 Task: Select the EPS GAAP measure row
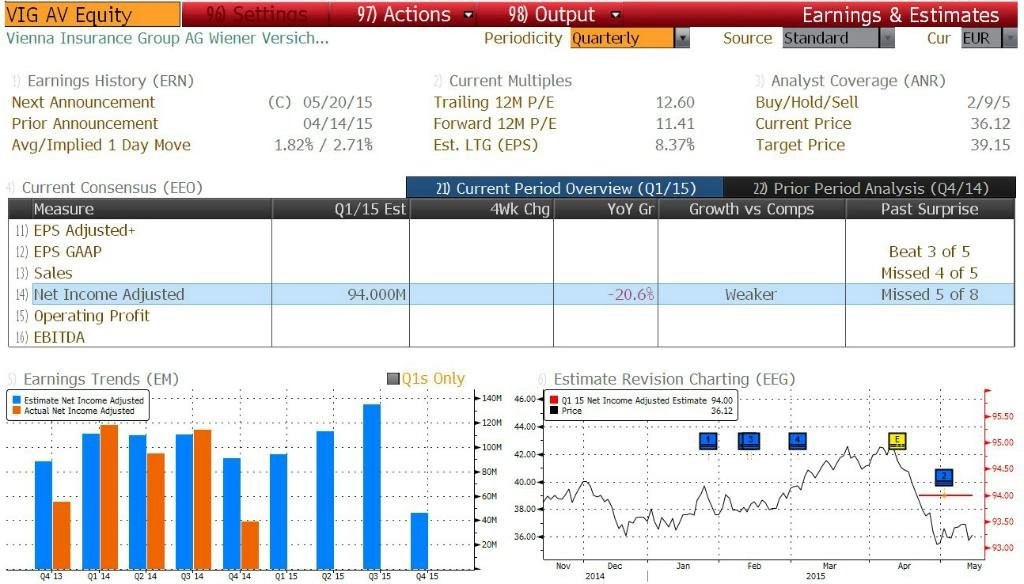512,251
